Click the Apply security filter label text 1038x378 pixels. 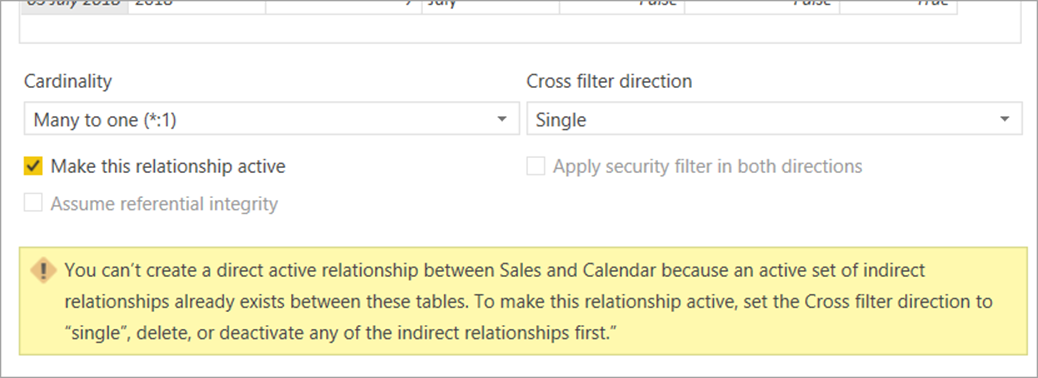[x=708, y=166]
